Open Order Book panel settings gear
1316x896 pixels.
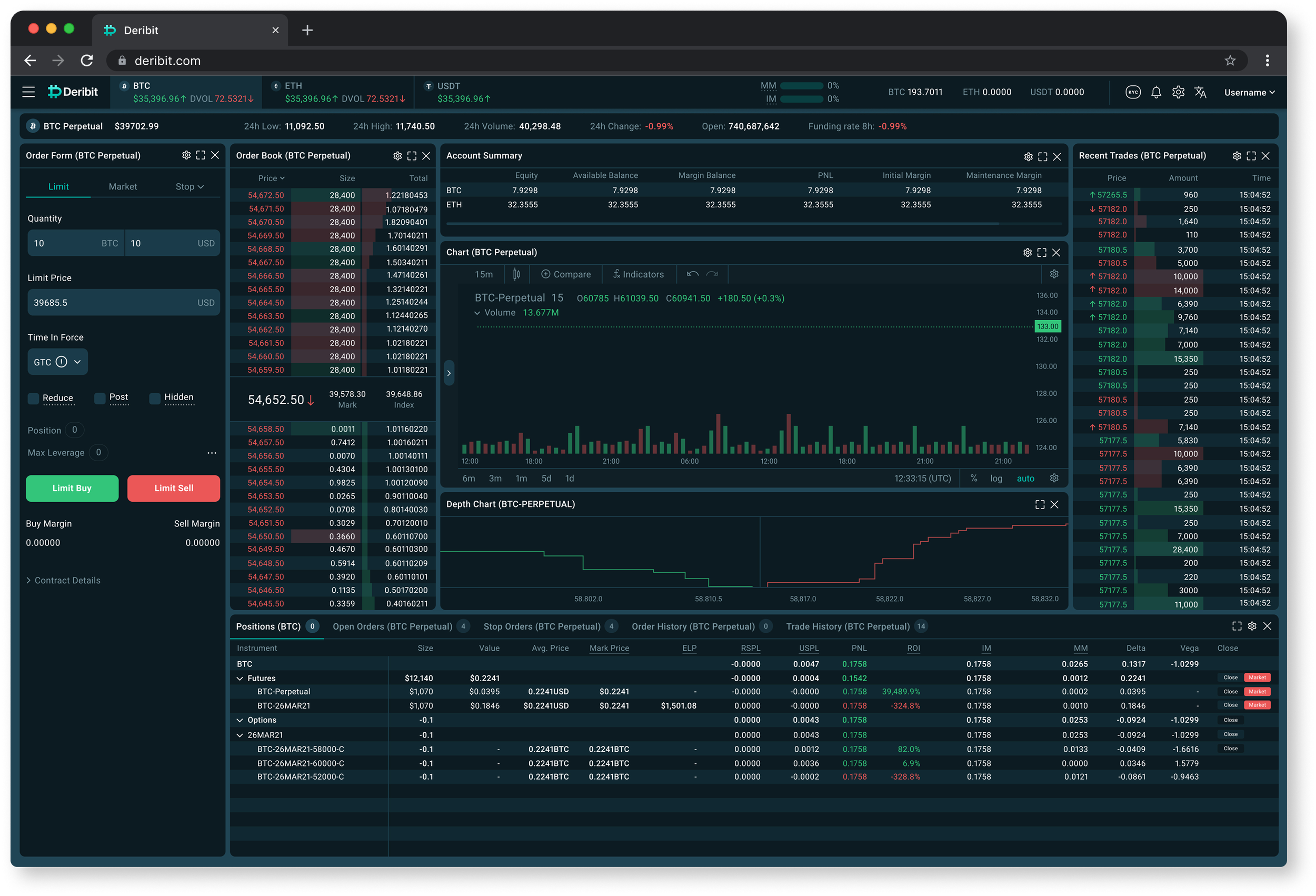click(397, 156)
